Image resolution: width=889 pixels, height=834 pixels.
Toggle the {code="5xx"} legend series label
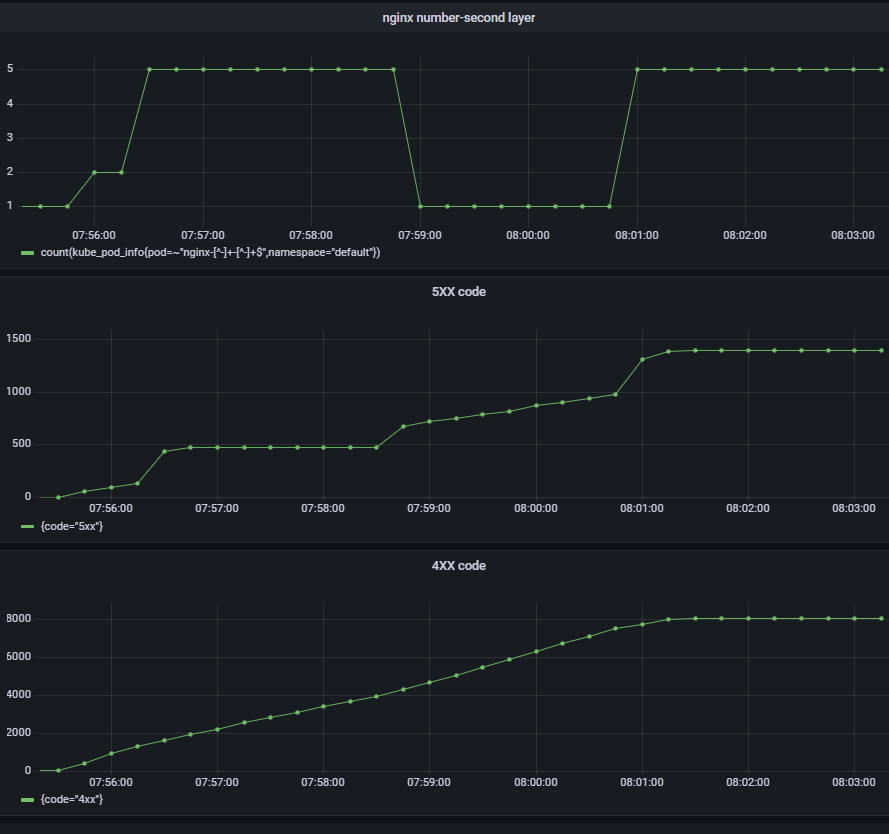(x=71, y=526)
